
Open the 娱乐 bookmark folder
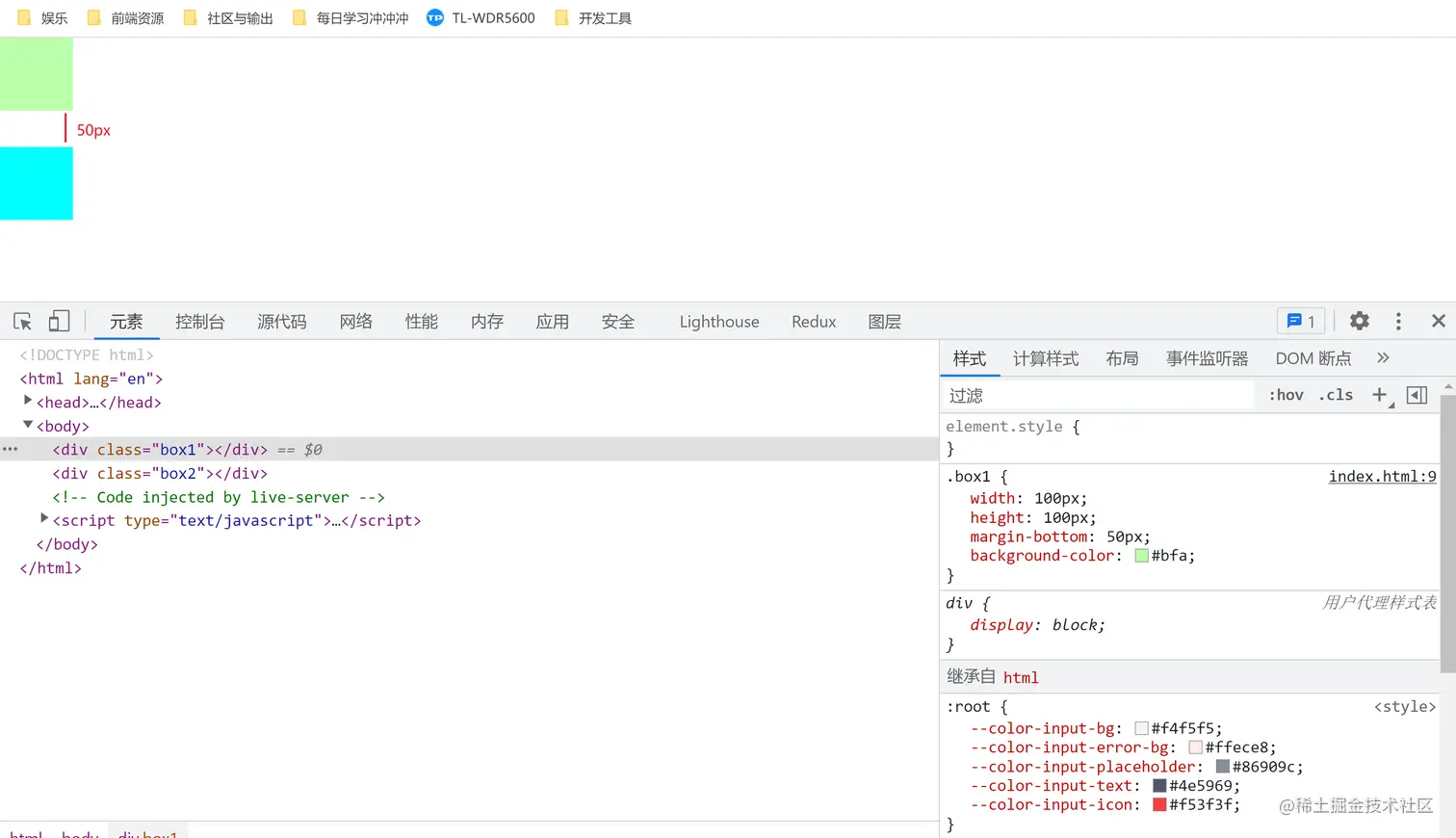[42, 18]
